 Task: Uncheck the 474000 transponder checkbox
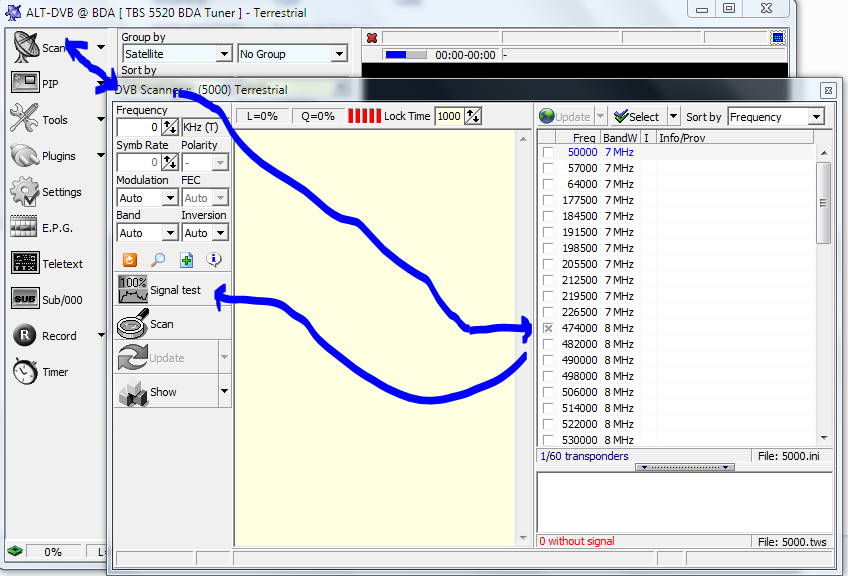[x=547, y=328]
